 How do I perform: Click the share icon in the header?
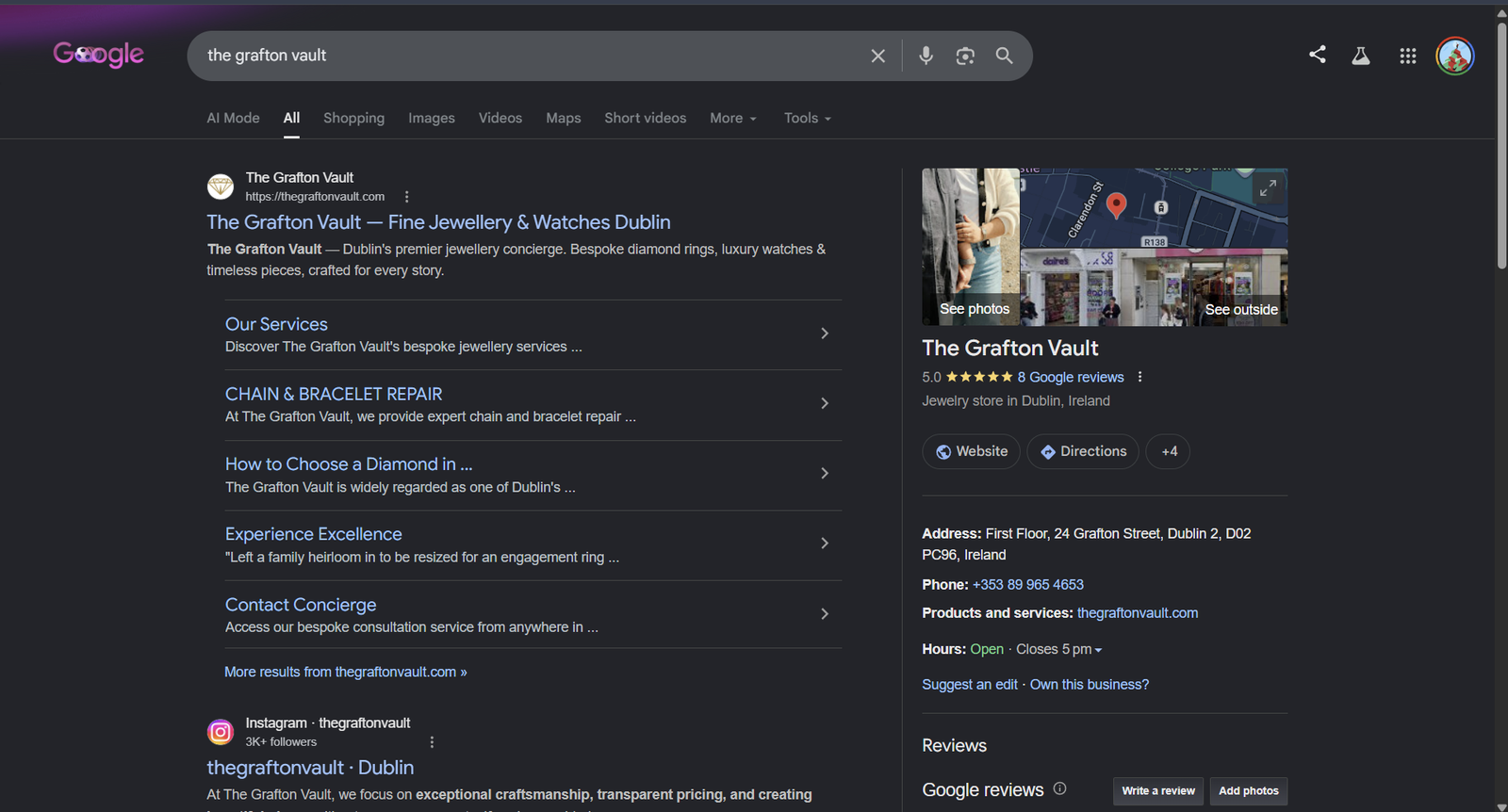tap(1318, 55)
